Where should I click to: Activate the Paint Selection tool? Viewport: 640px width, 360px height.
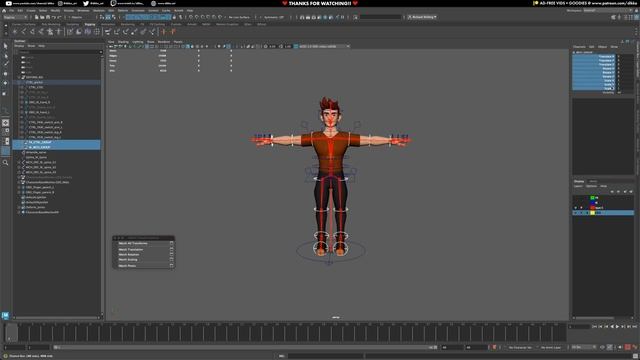pos(5,64)
